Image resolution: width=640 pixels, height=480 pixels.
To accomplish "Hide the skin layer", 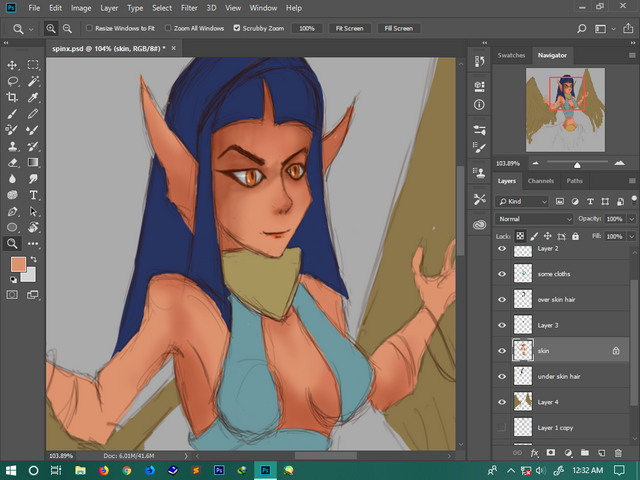I will click(502, 351).
